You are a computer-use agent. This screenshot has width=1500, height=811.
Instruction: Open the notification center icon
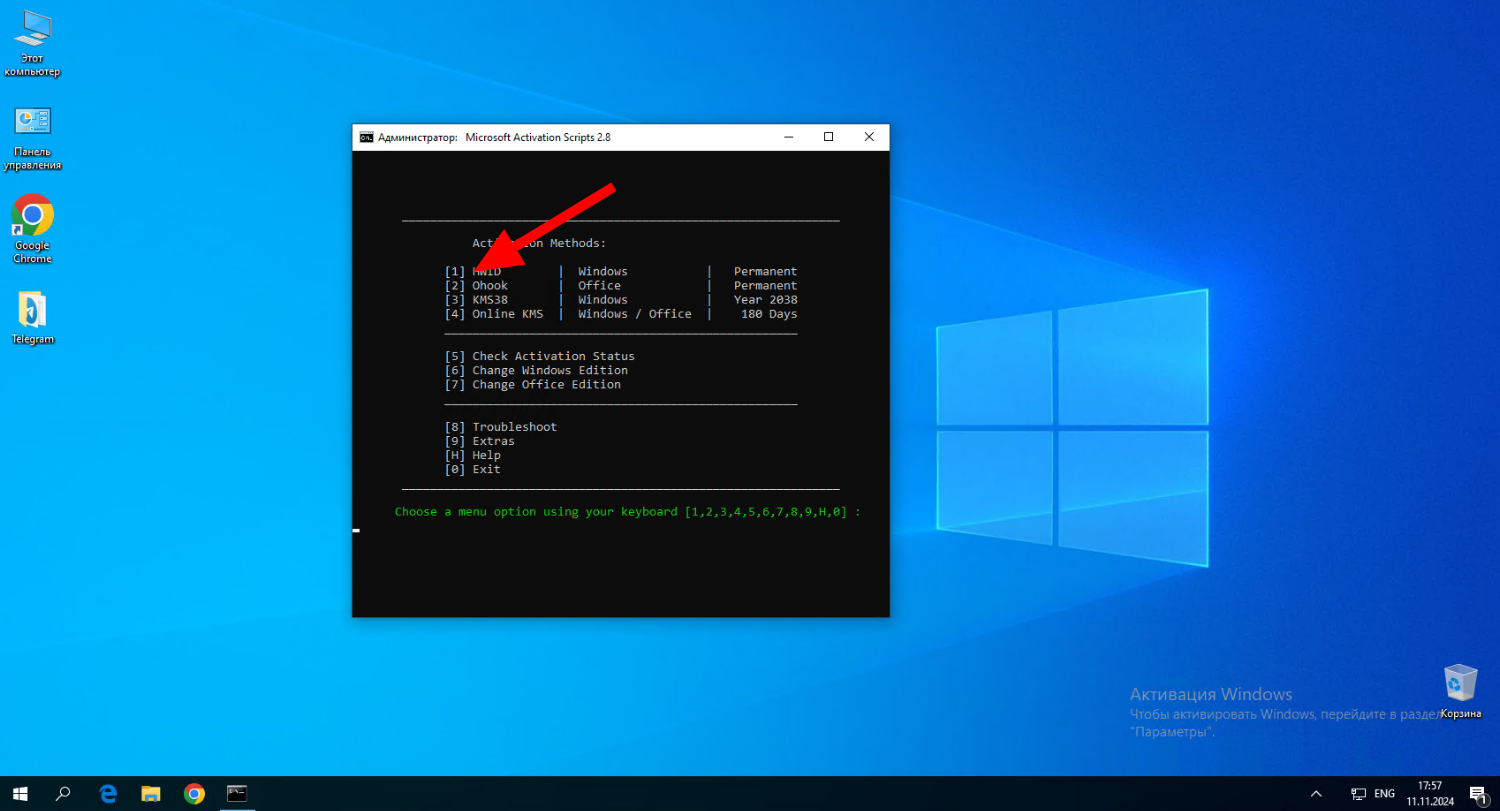(1478, 794)
